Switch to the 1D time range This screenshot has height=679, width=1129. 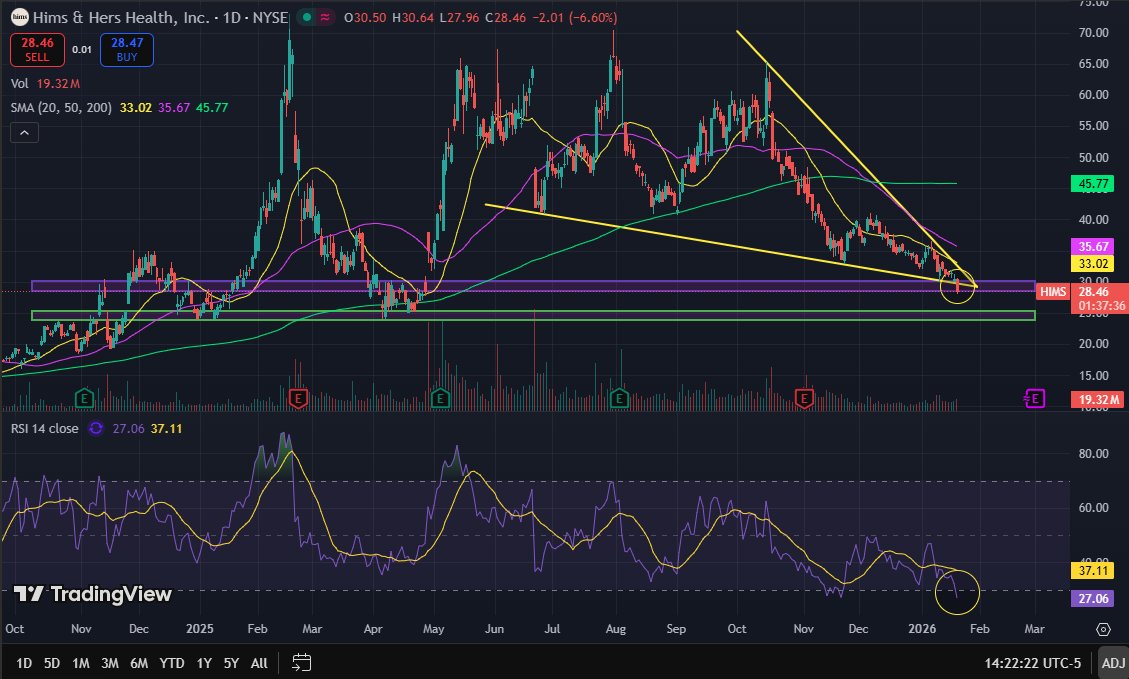click(x=24, y=662)
